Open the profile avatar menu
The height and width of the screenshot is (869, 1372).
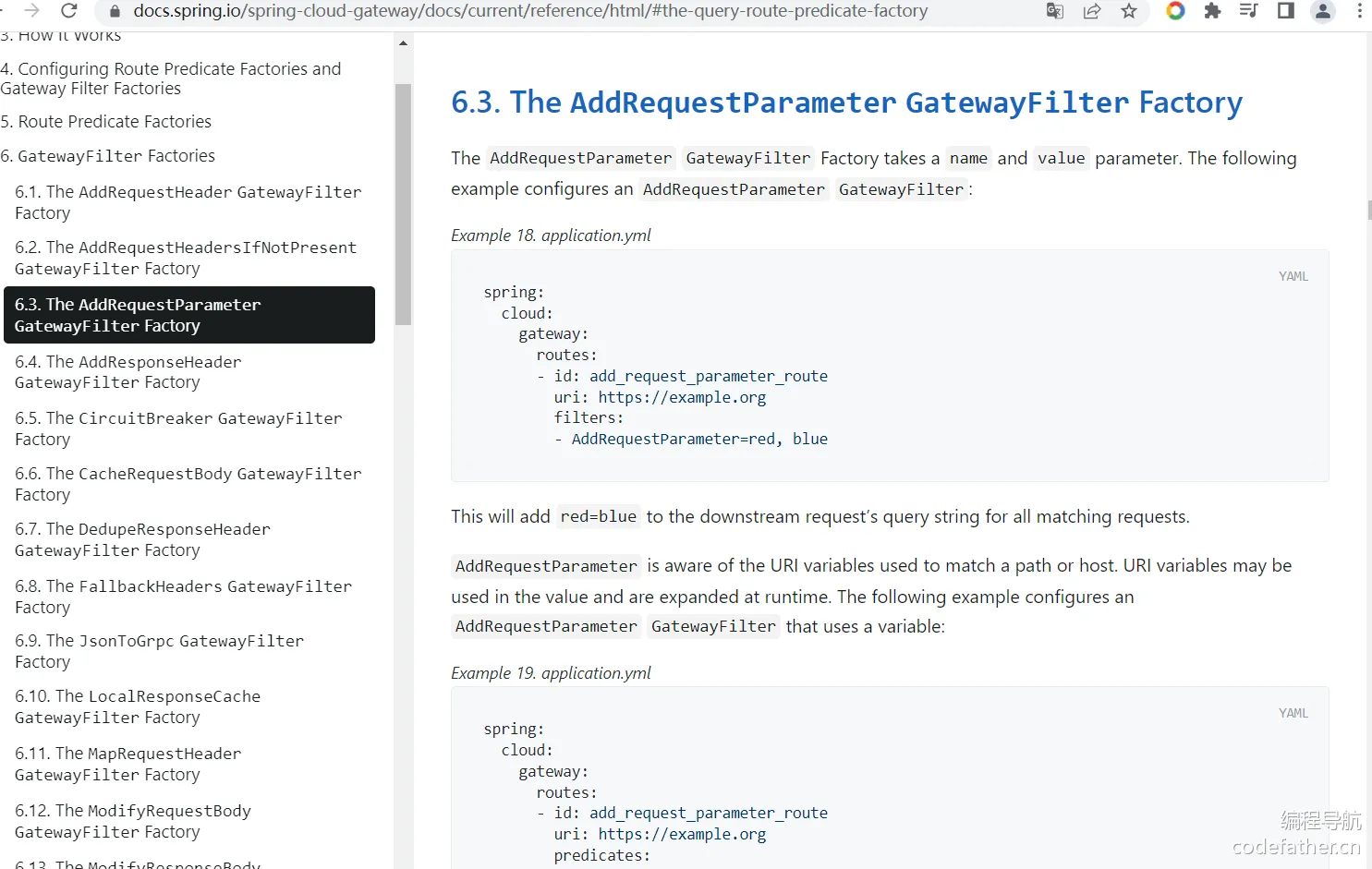pos(1323,11)
